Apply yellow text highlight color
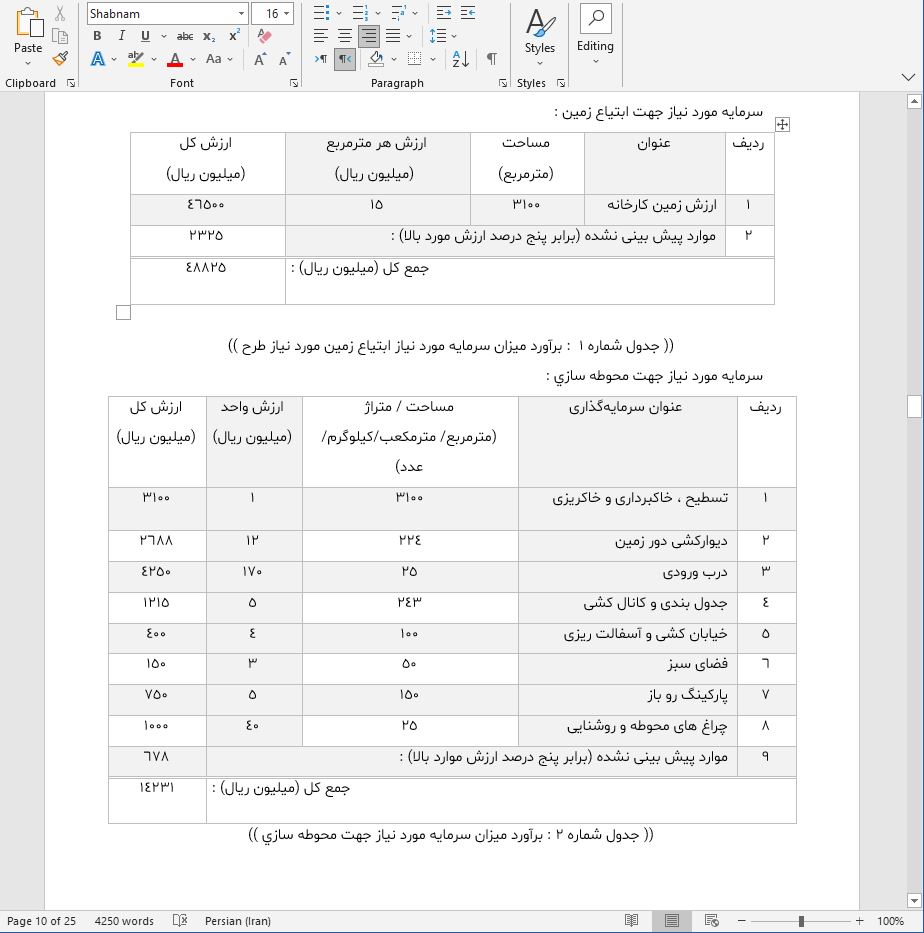The height and width of the screenshot is (933, 924). click(136, 59)
